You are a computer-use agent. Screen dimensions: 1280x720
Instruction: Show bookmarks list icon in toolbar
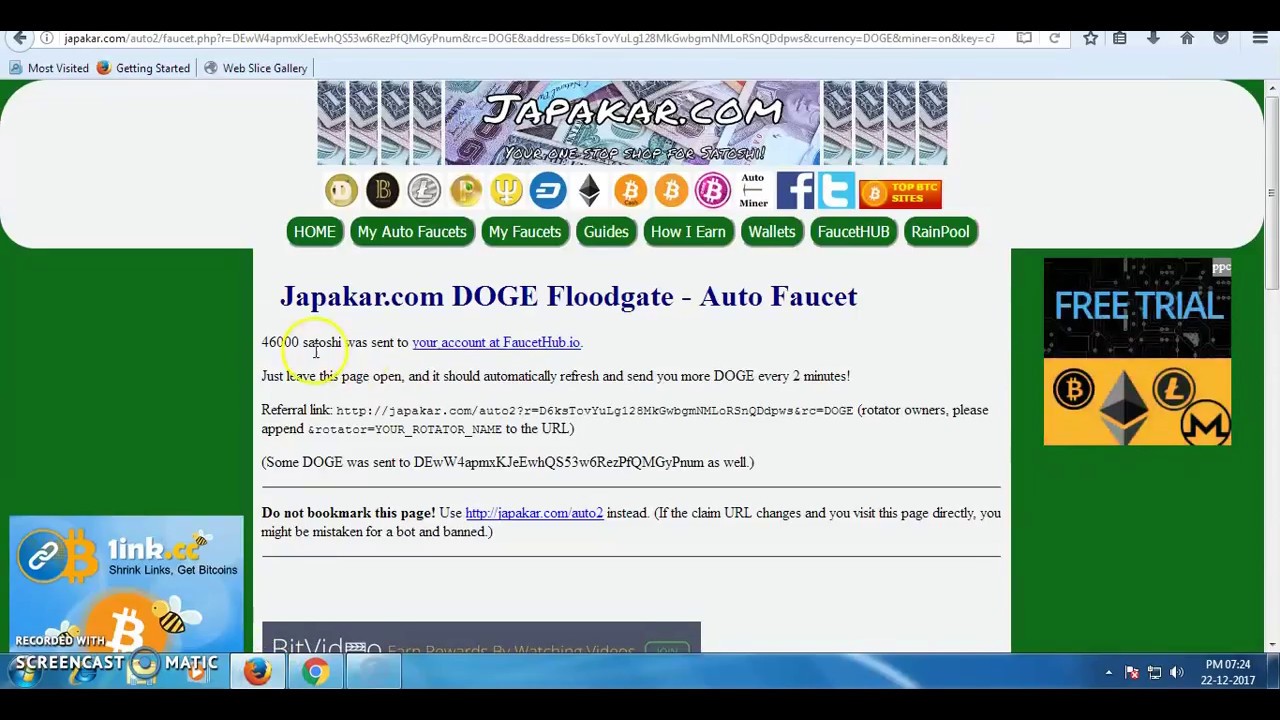click(x=1120, y=38)
